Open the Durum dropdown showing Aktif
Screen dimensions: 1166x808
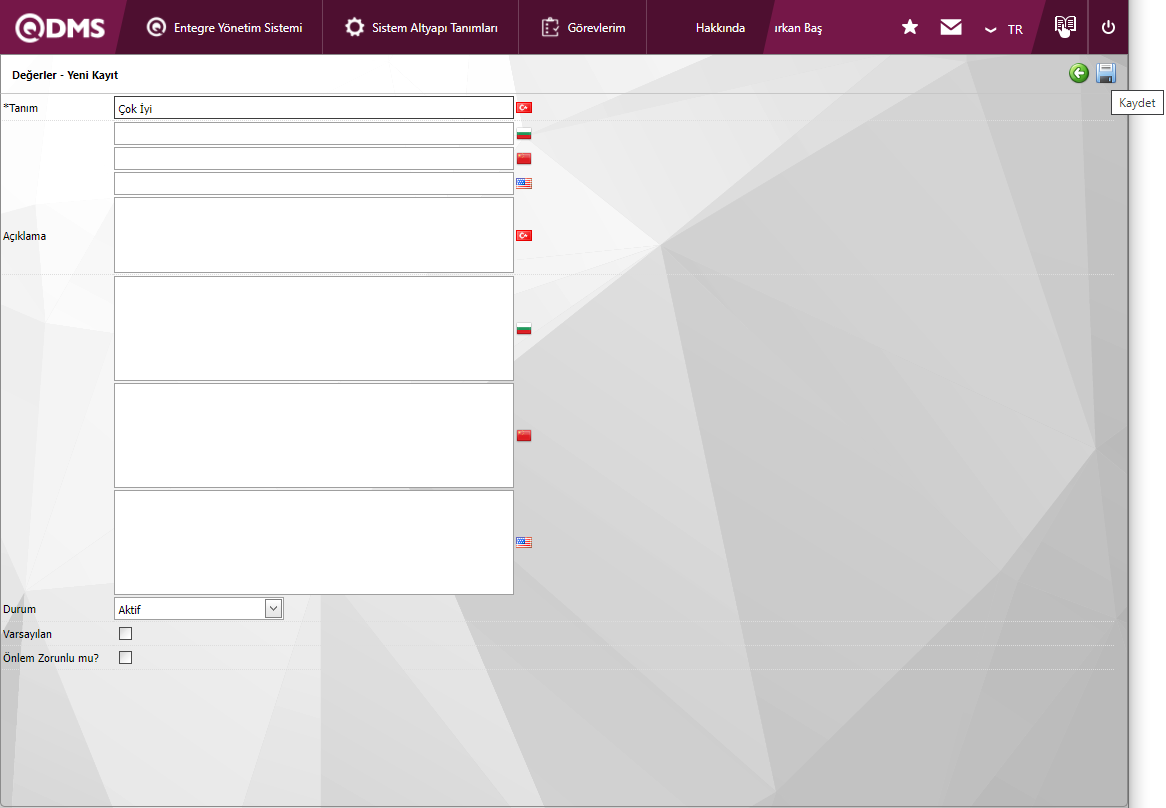tap(199, 609)
